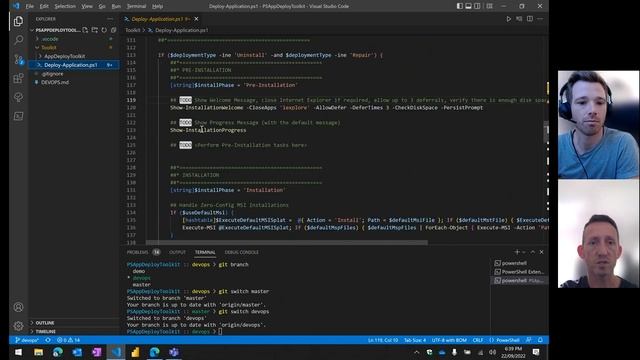Select the Terminal panel tab
Screen dimensions: 640x360
tap(205, 252)
